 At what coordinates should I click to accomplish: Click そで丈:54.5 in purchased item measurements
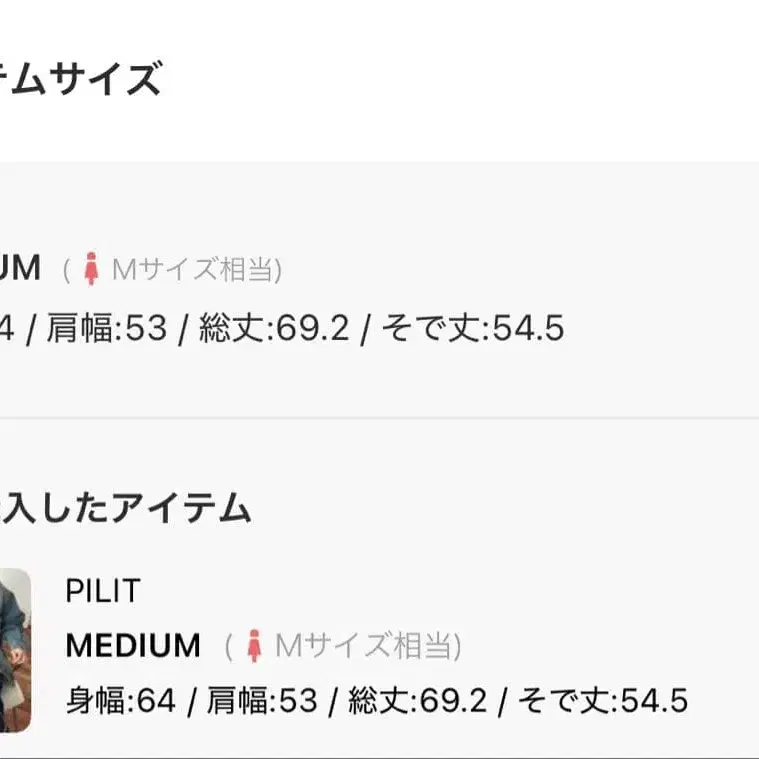click(603, 700)
